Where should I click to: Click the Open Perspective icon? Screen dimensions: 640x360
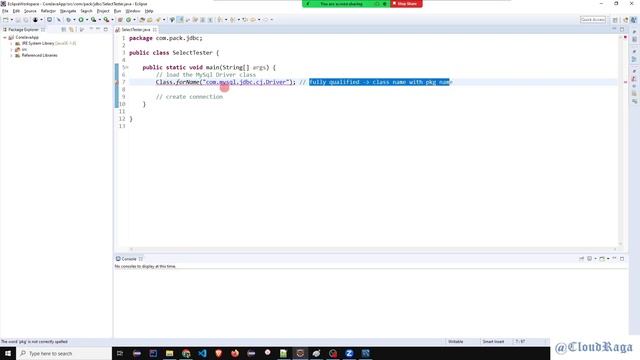[x=615, y=20]
